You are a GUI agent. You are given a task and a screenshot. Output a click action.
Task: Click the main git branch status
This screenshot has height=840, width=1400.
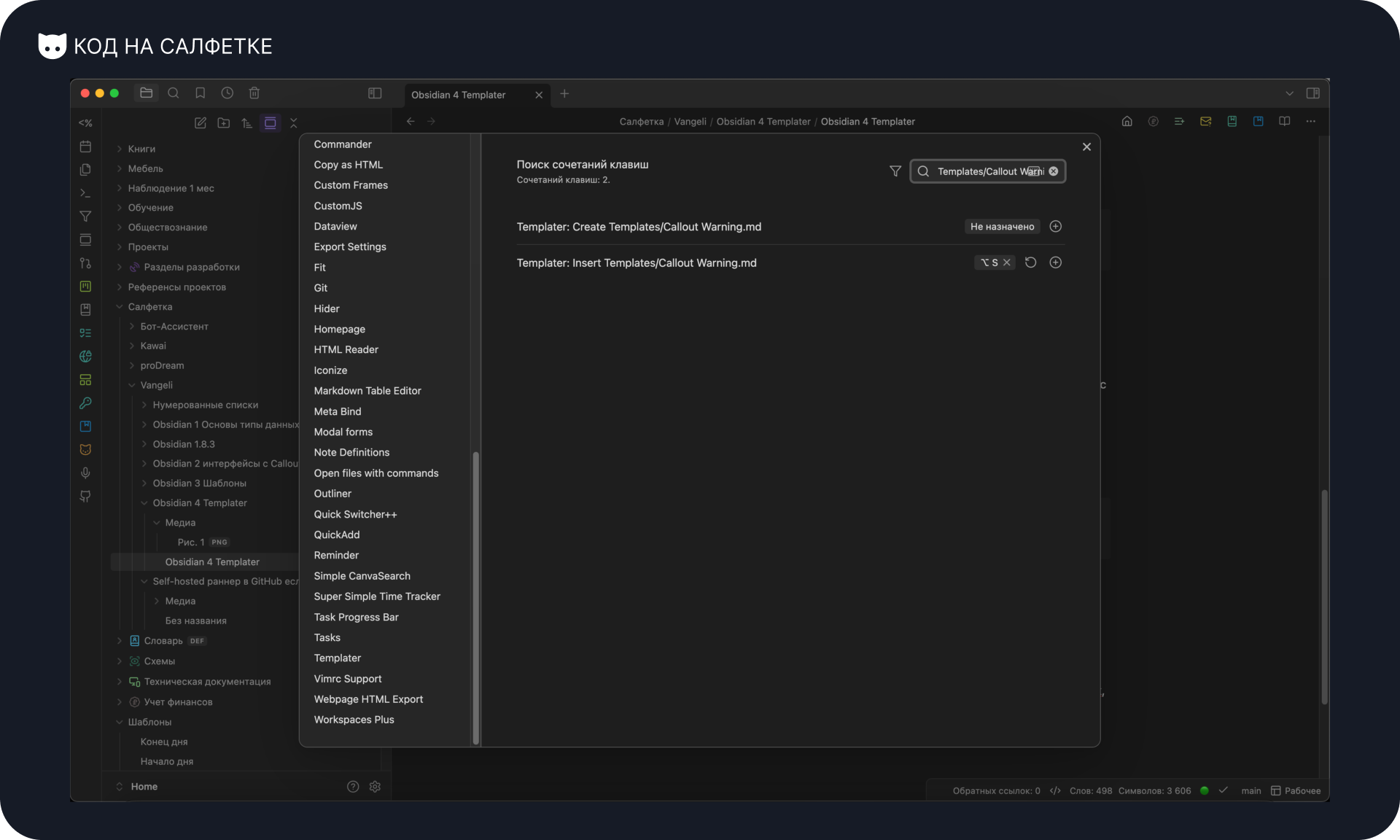pos(1251,790)
